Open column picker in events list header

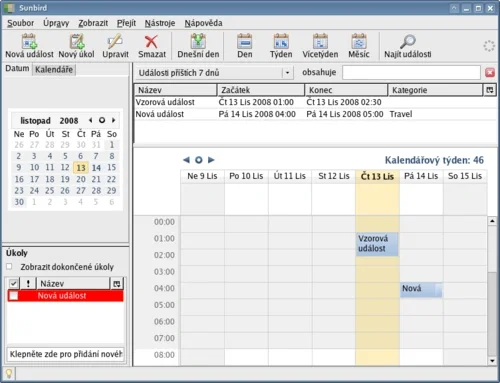(x=490, y=90)
